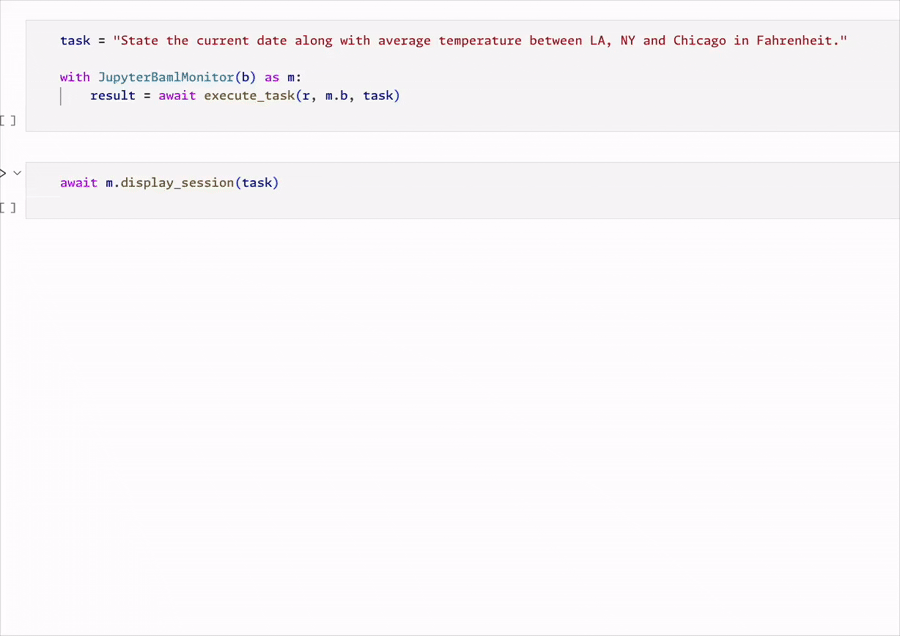Click the await keyword before m.display_session

pyautogui.click(x=78, y=183)
